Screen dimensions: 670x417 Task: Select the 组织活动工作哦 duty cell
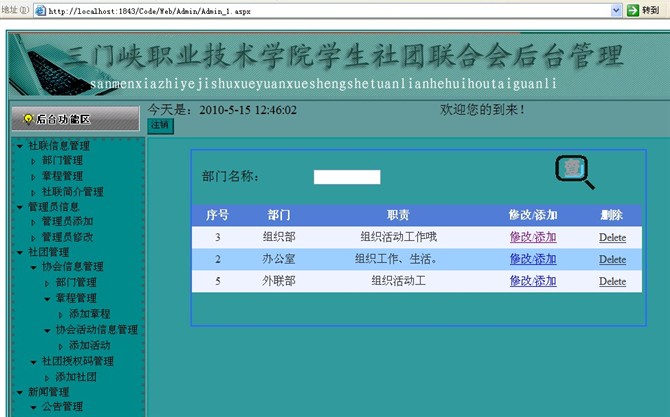(398, 237)
